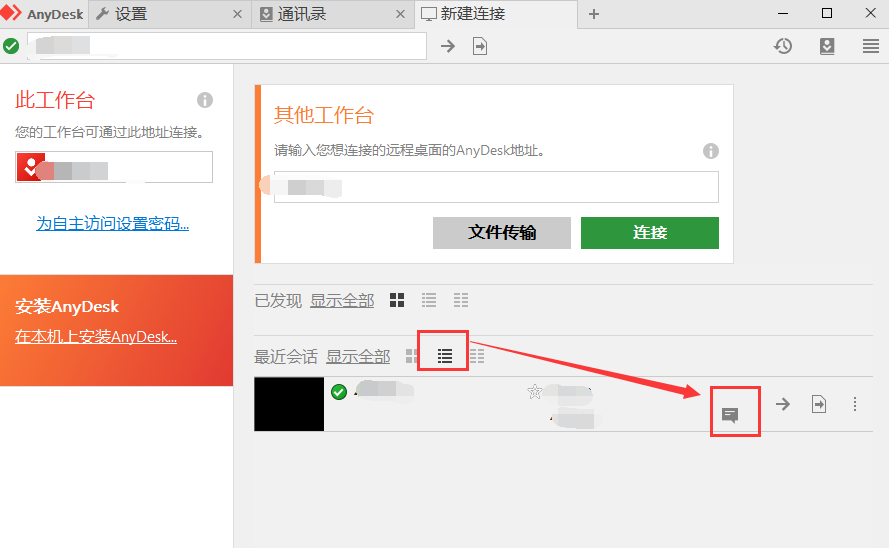
Task: Close the 设置 tab
Action: [238, 14]
